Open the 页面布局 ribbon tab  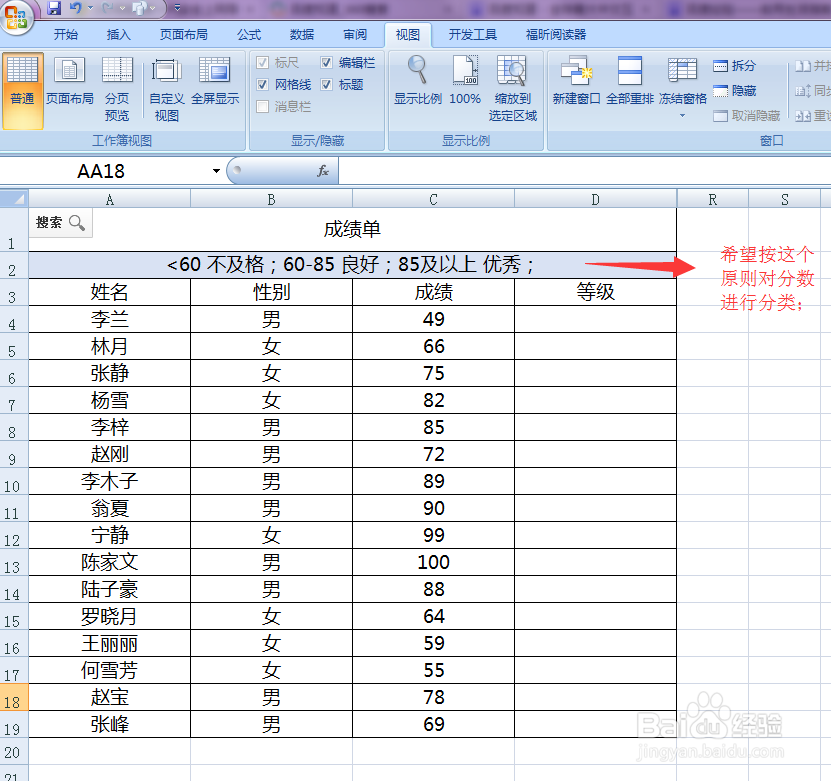click(x=183, y=35)
